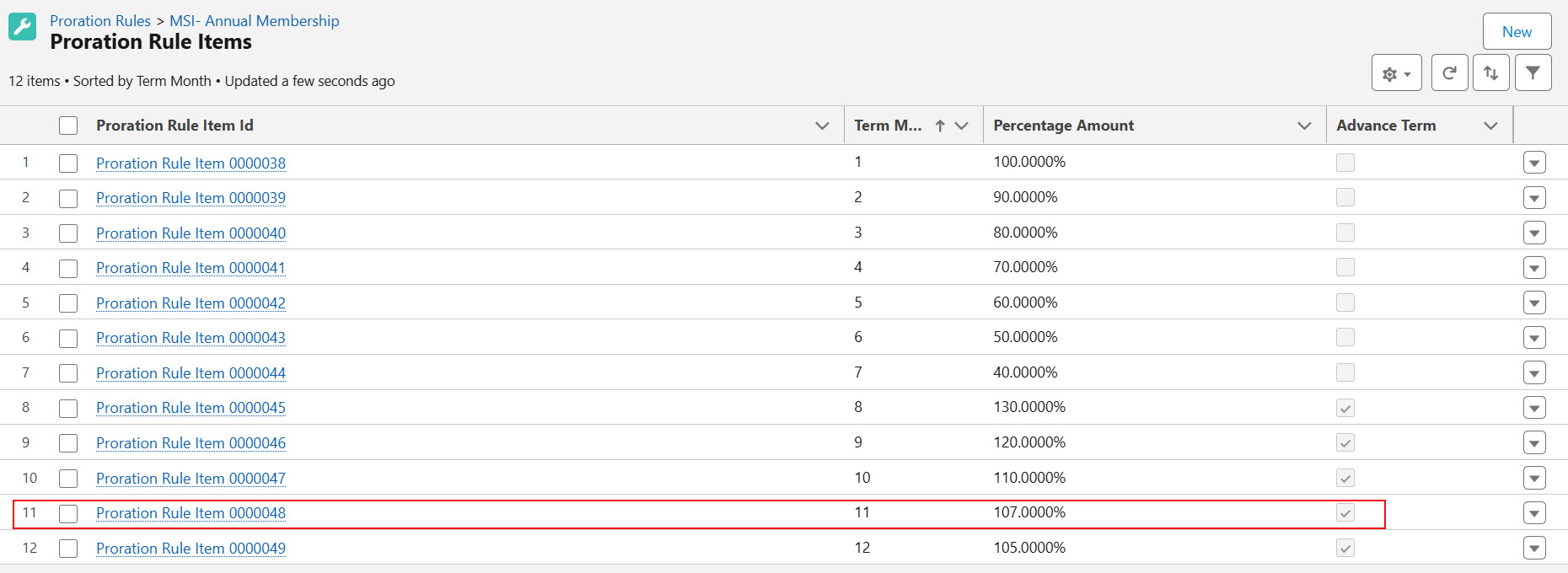This screenshot has width=1568, height=573.
Task: Click the sort arrows icon button
Action: (1490, 73)
